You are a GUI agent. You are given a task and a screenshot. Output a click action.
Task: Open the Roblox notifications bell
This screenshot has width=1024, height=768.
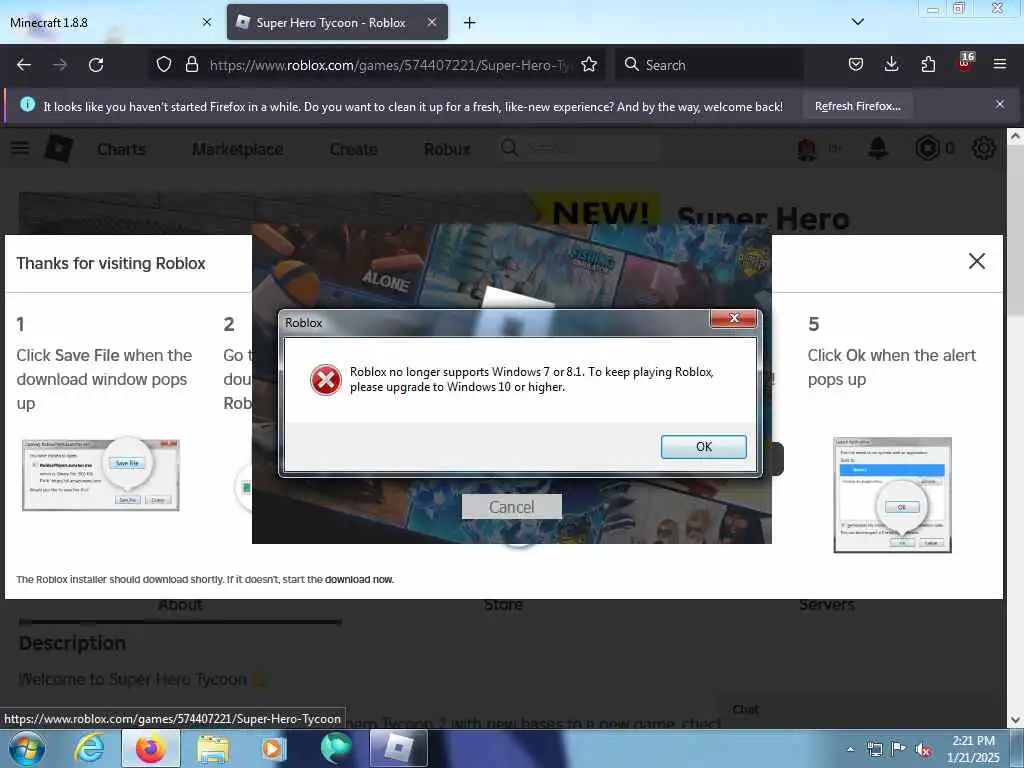click(x=878, y=148)
